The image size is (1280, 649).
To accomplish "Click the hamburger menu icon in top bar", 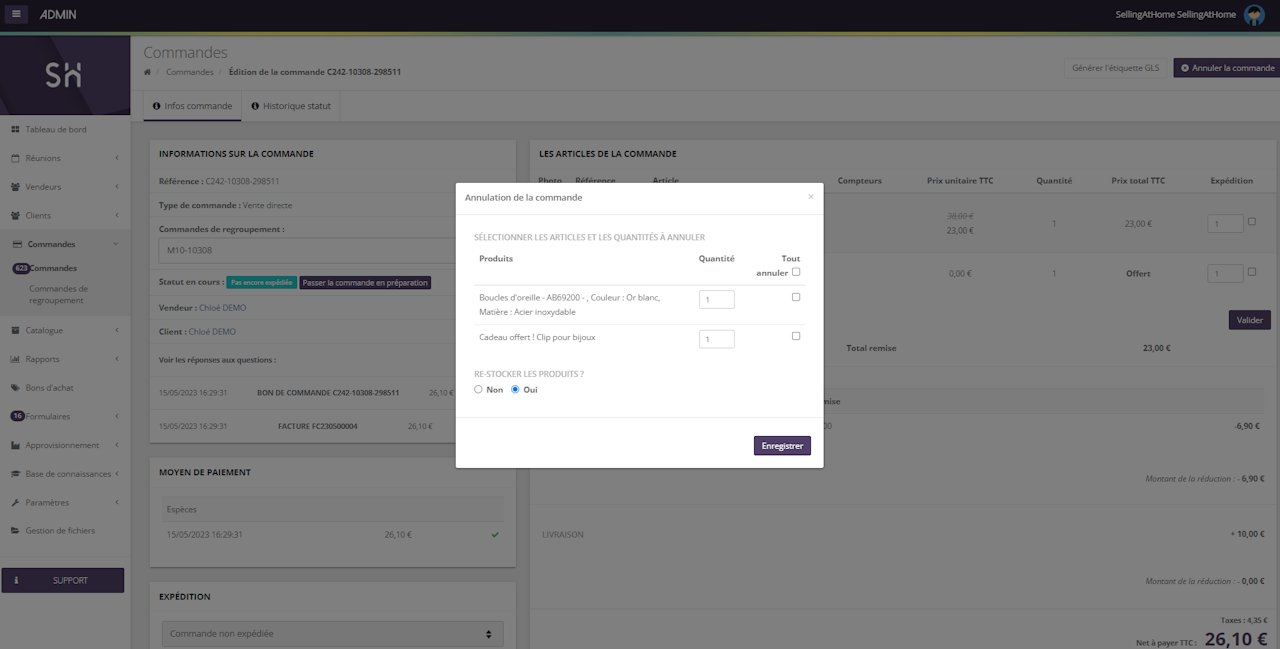I will (17, 14).
